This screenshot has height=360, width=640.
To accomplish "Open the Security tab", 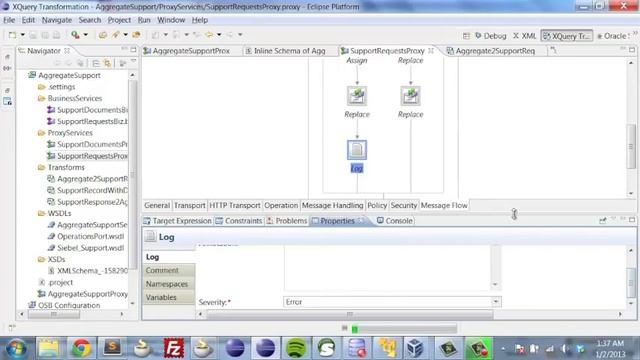I will click(x=404, y=205).
